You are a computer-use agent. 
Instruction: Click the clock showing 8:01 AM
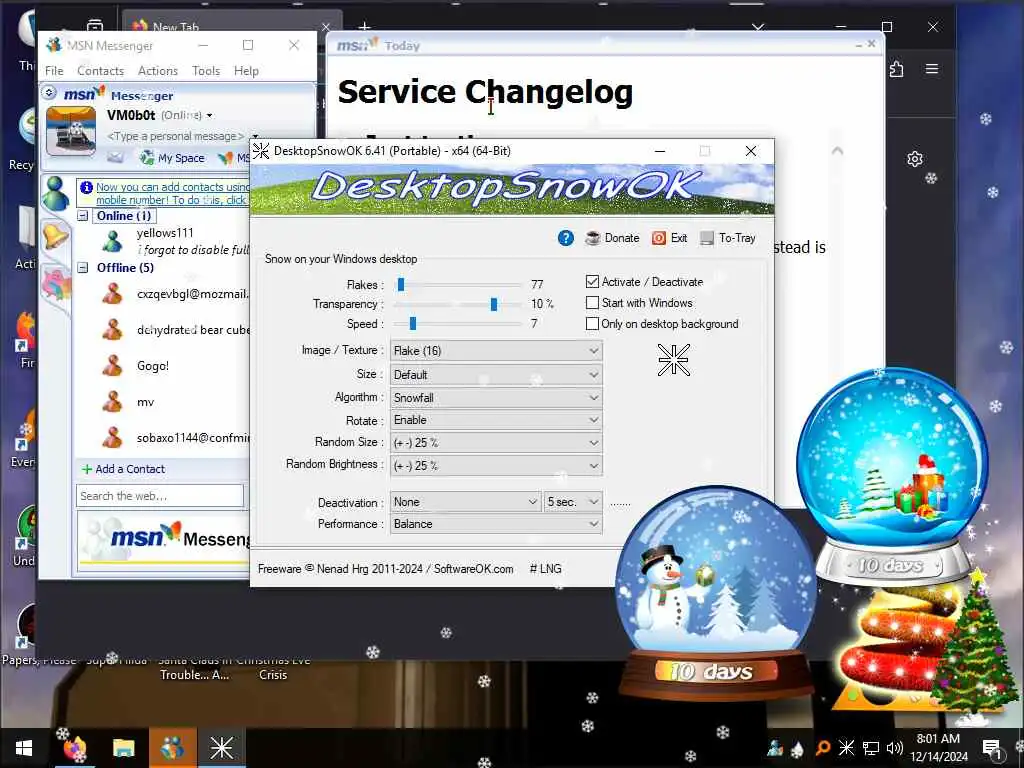[938, 739]
